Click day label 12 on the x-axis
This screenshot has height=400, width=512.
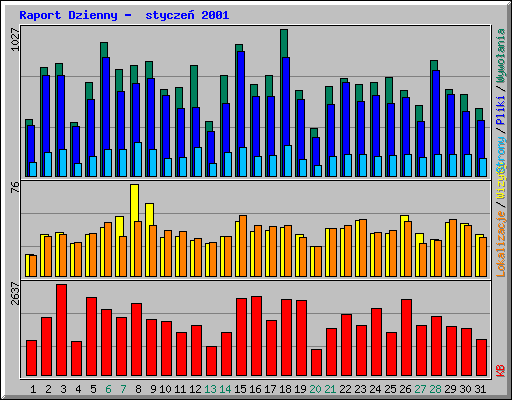(195, 389)
